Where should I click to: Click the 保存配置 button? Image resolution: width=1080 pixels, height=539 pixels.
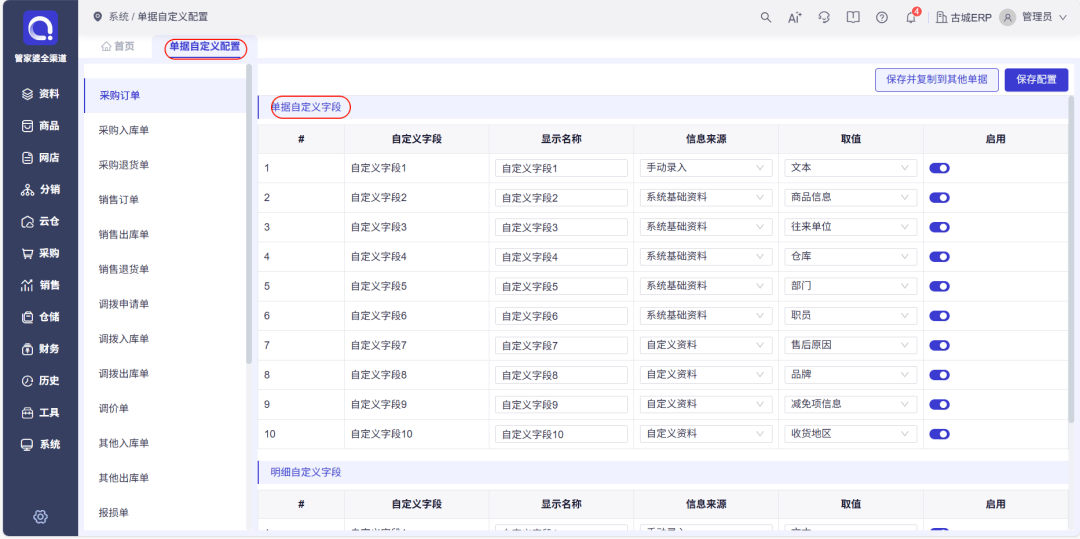(x=1036, y=80)
